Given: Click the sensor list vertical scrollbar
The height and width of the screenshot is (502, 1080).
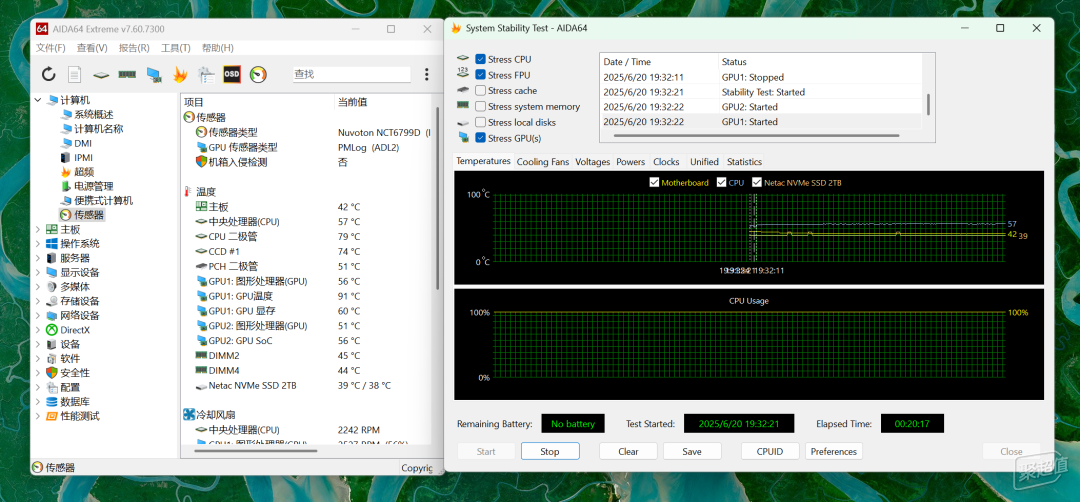Looking at the screenshot, I should [437, 198].
